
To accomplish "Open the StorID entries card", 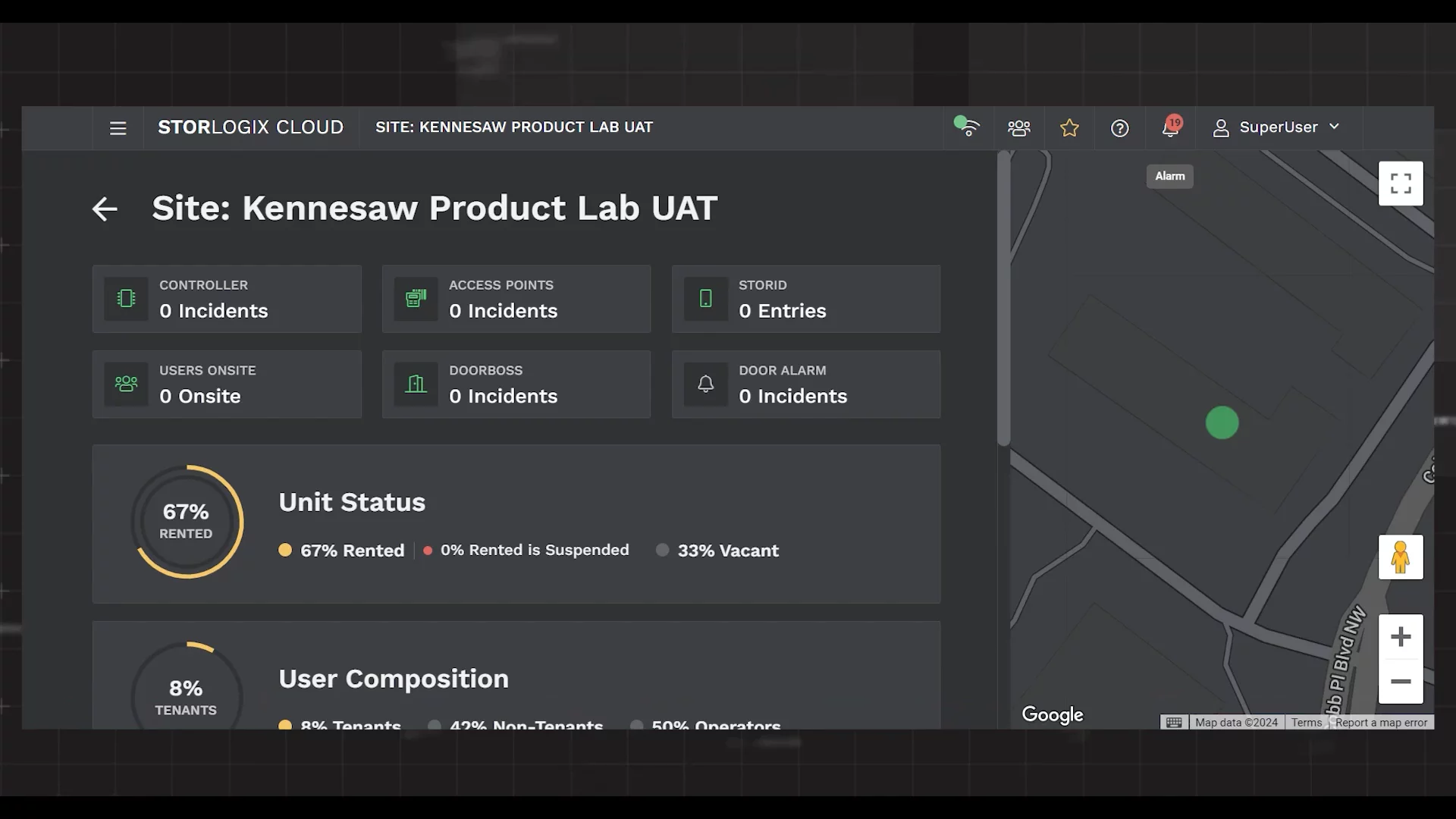I will (805, 299).
